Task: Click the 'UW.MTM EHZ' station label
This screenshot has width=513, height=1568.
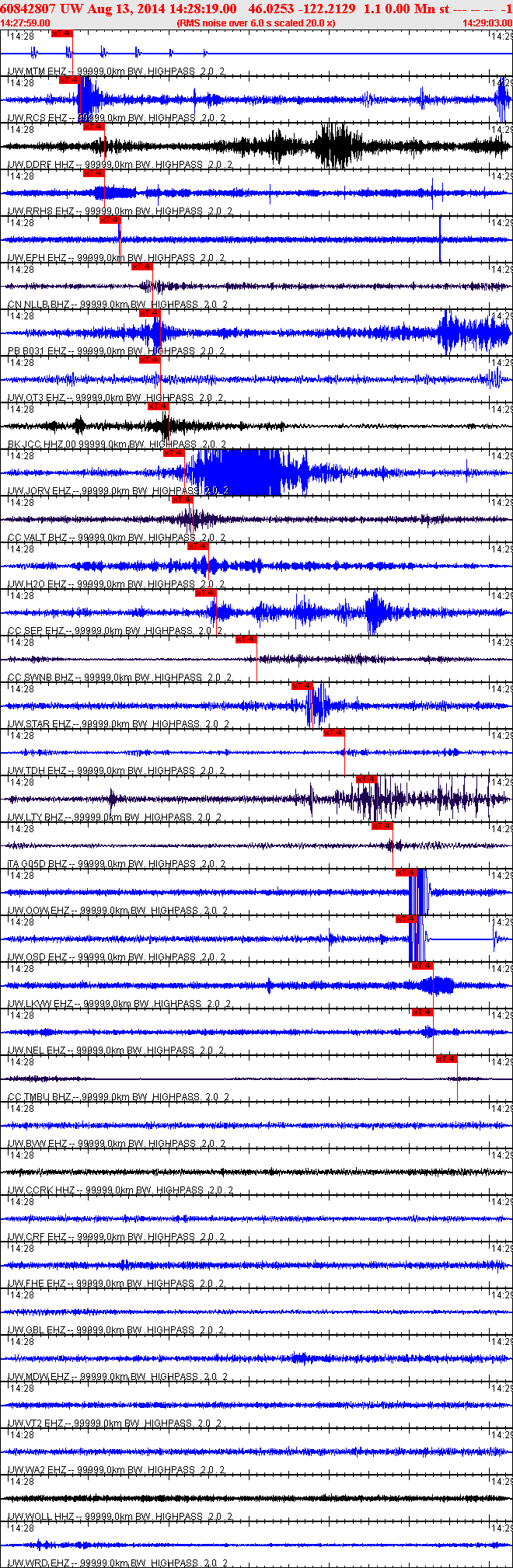Action: [x=37, y=71]
